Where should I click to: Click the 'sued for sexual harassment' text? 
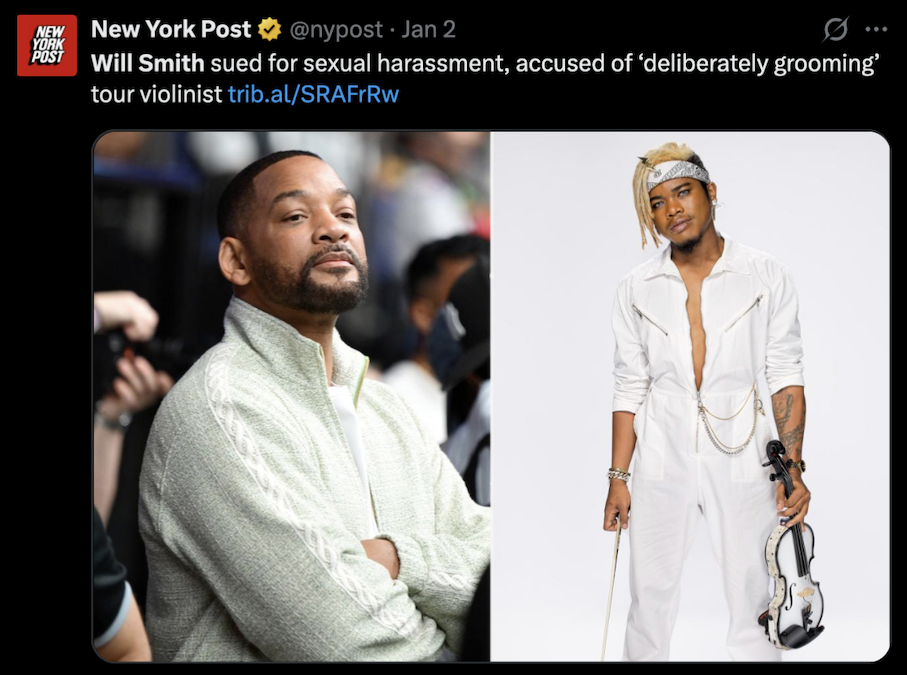(x=359, y=63)
